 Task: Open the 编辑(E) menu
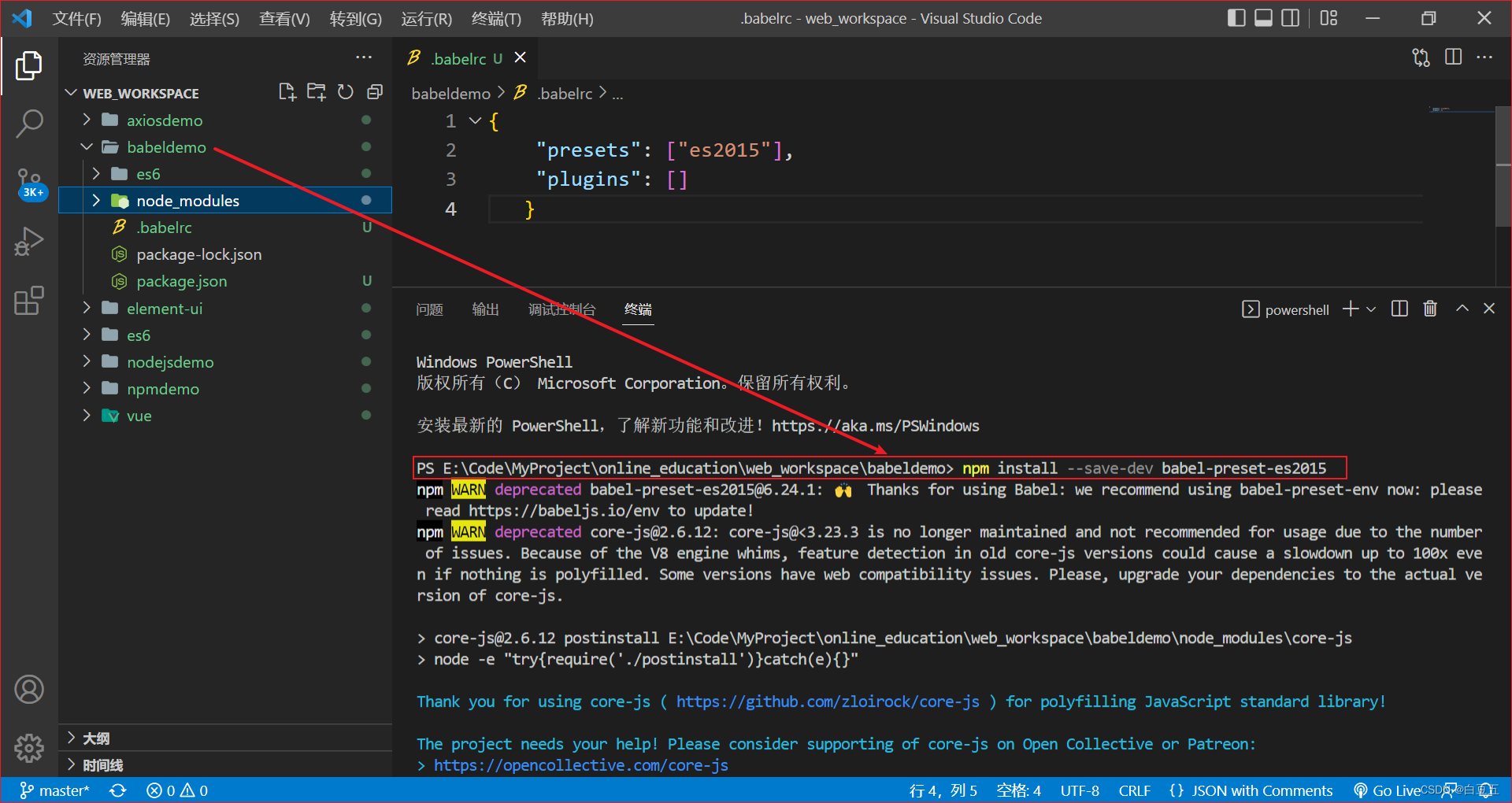(x=145, y=18)
